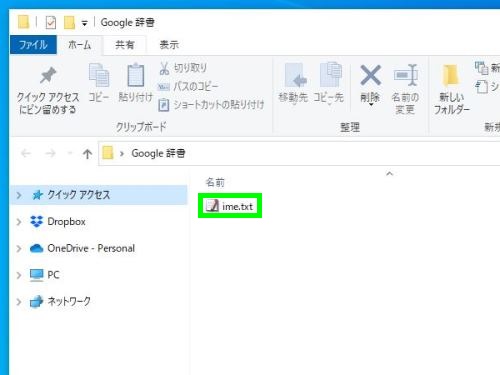Choose the Copy path option
The height and width of the screenshot is (375, 500).
click(x=188, y=86)
